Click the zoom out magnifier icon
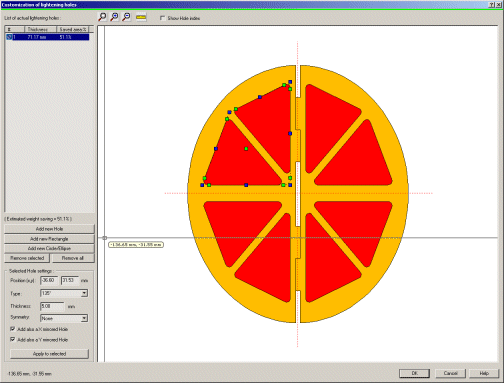Screen dimensions: 504x383 tap(126, 17)
